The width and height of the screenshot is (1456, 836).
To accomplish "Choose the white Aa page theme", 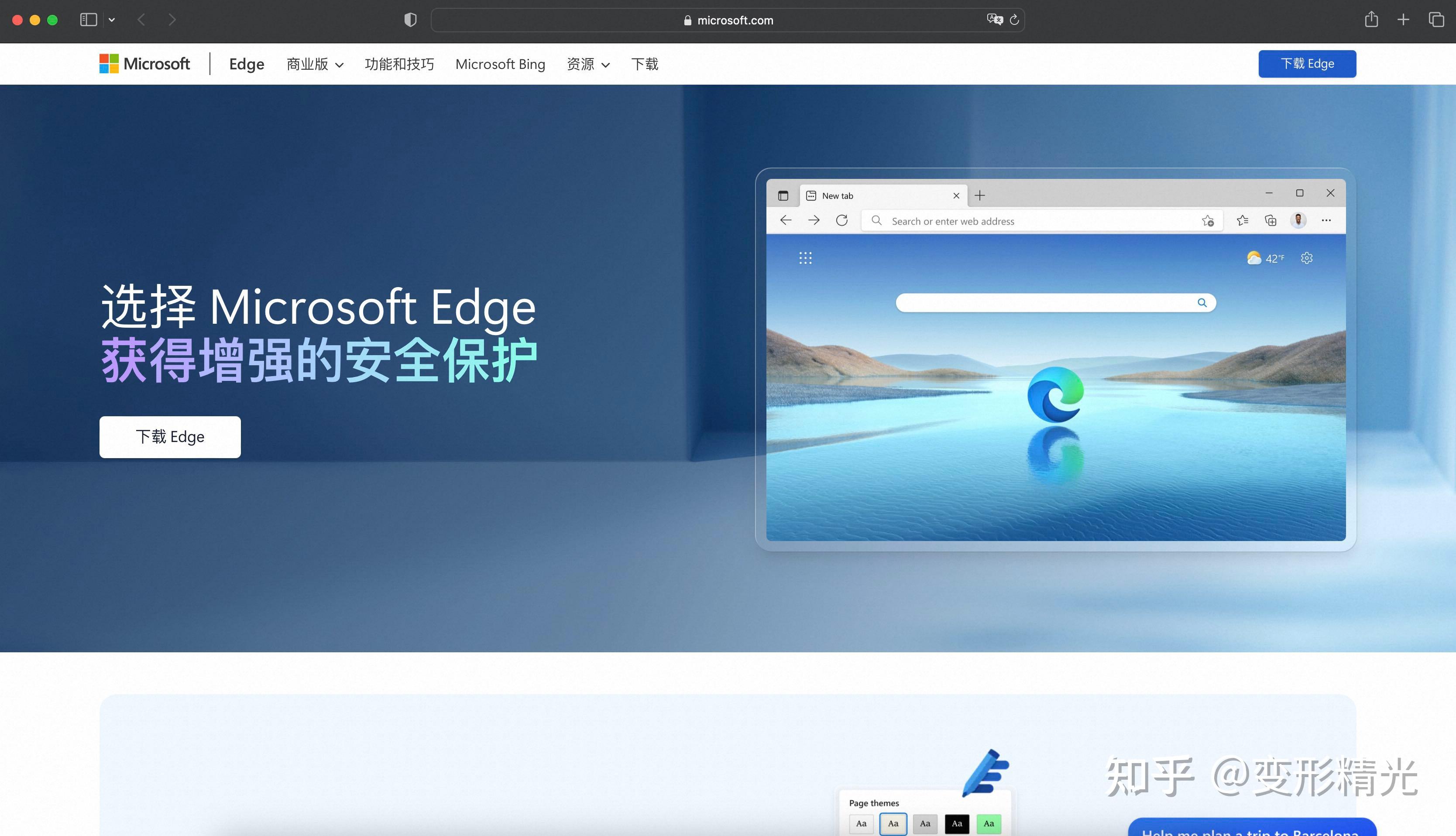I will click(x=862, y=824).
